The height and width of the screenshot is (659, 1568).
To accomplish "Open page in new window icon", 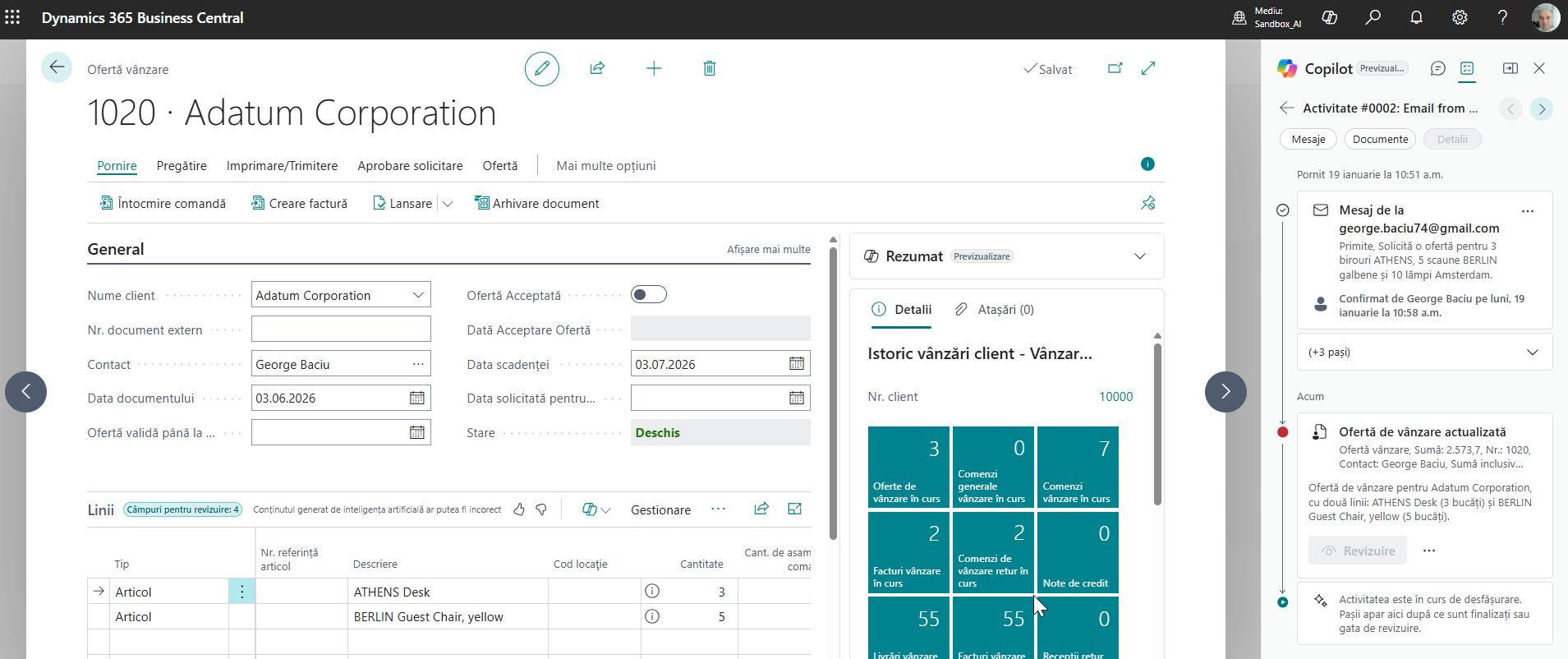I will tap(1115, 69).
